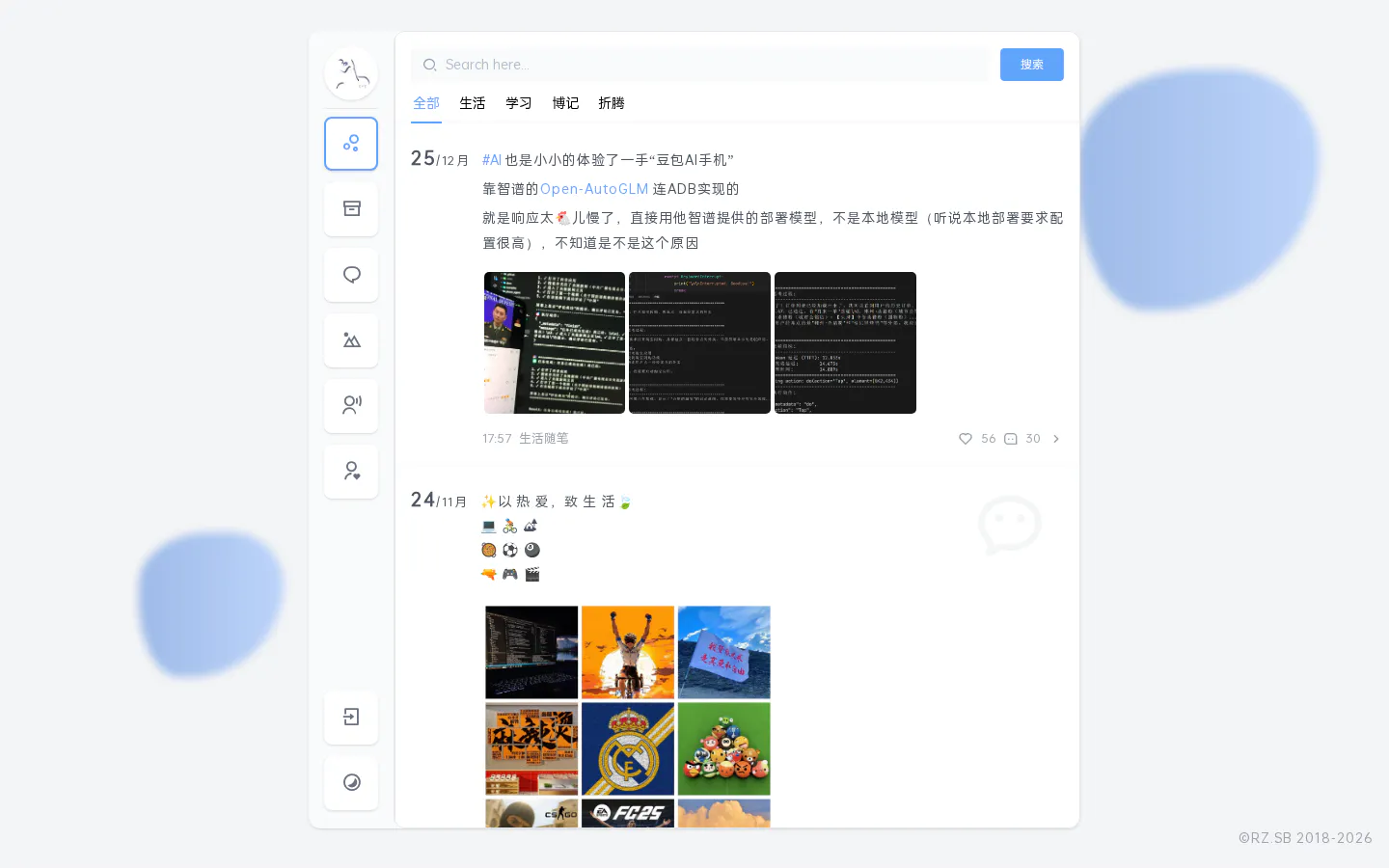Open the archive box icon in sidebar
Screen dimensions: 1389x868
(351, 209)
